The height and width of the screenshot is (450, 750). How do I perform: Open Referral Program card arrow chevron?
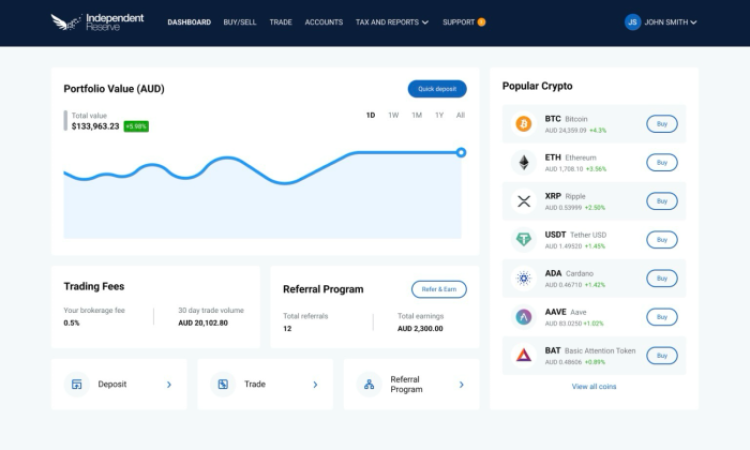tap(462, 384)
